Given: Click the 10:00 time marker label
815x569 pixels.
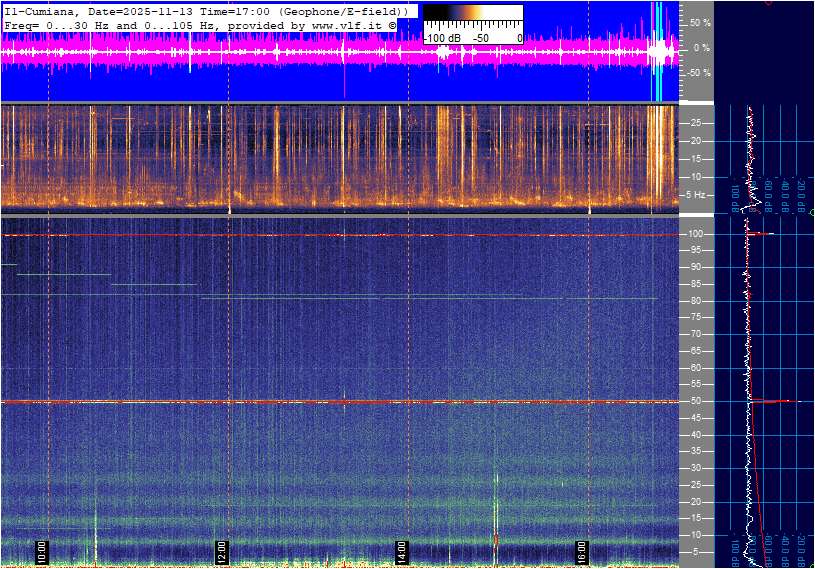Looking at the screenshot, I should [41, 551].
